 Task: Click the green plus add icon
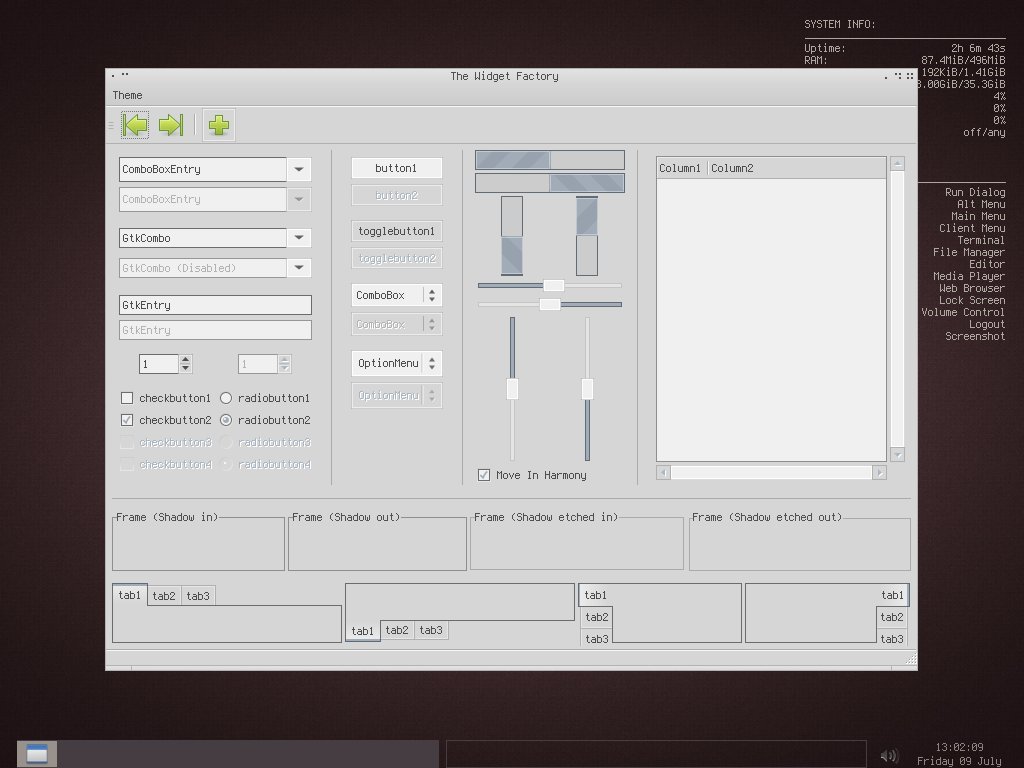[219, 125]
